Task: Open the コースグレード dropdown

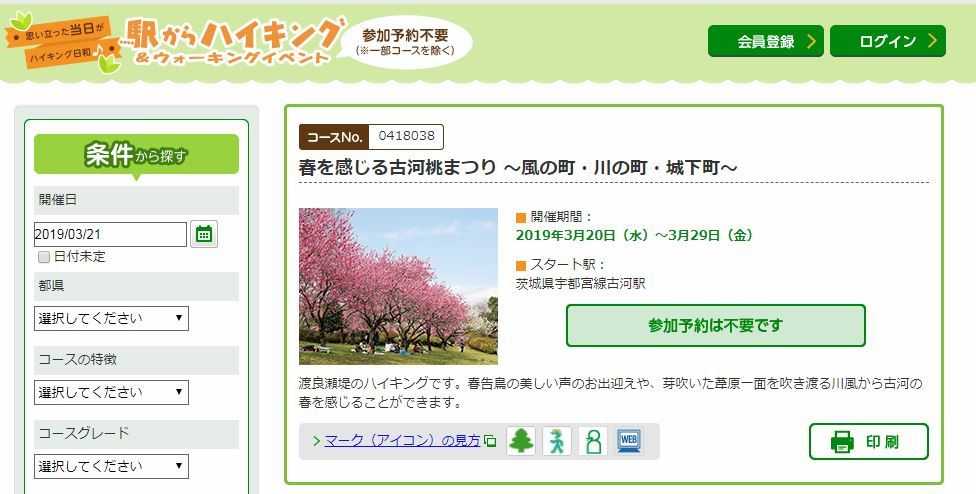Action: pos(111,466)
